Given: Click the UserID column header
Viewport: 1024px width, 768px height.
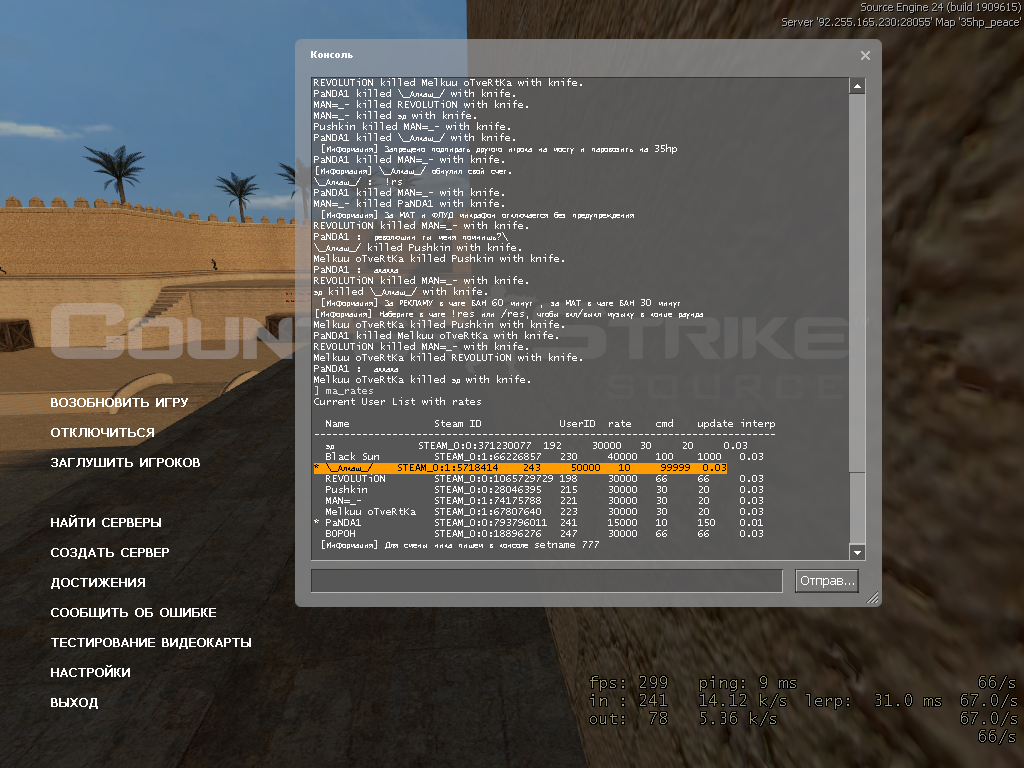Looking at the screenshot, I should [577, 424].
